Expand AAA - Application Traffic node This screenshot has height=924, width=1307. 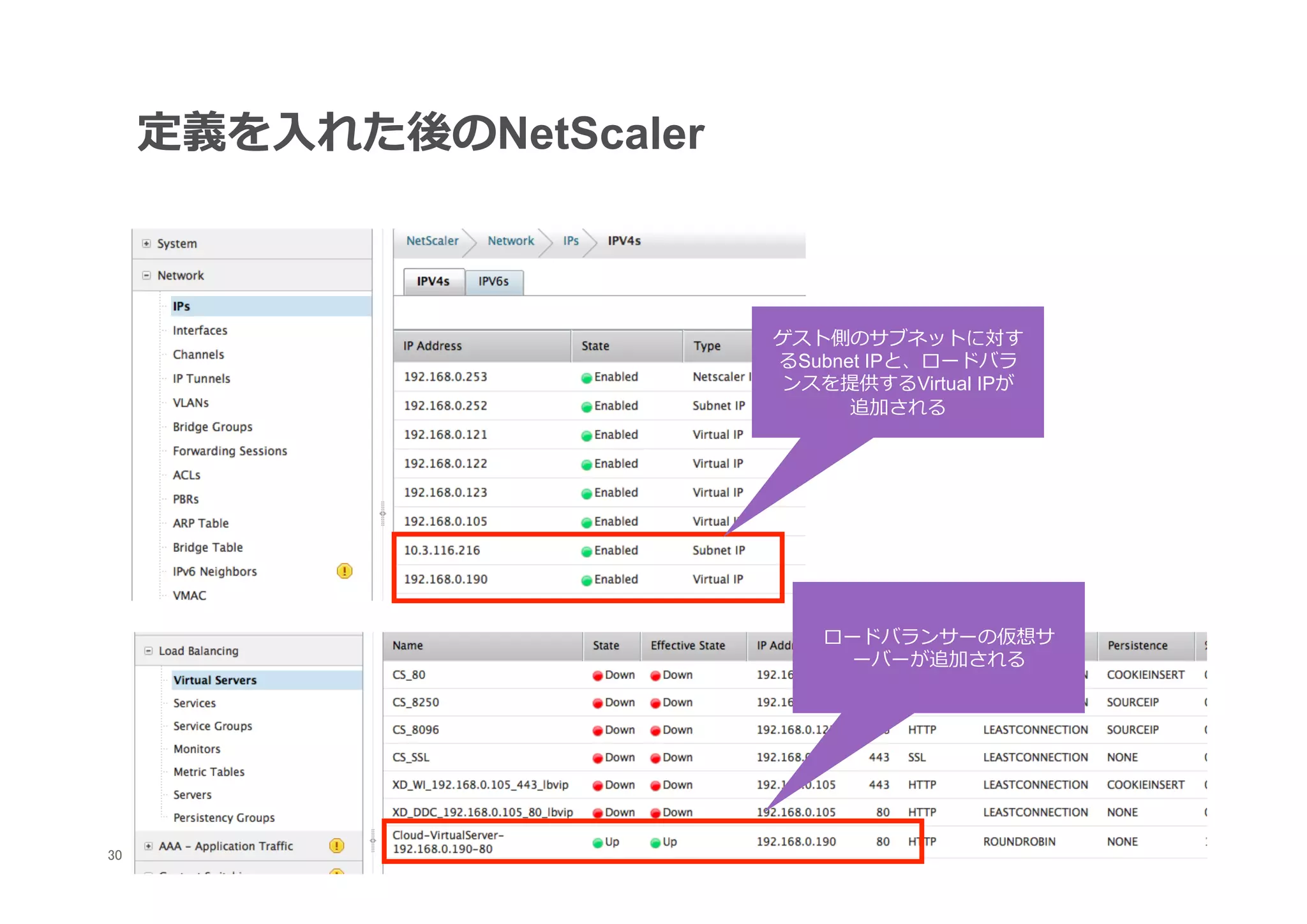point(149,846)
